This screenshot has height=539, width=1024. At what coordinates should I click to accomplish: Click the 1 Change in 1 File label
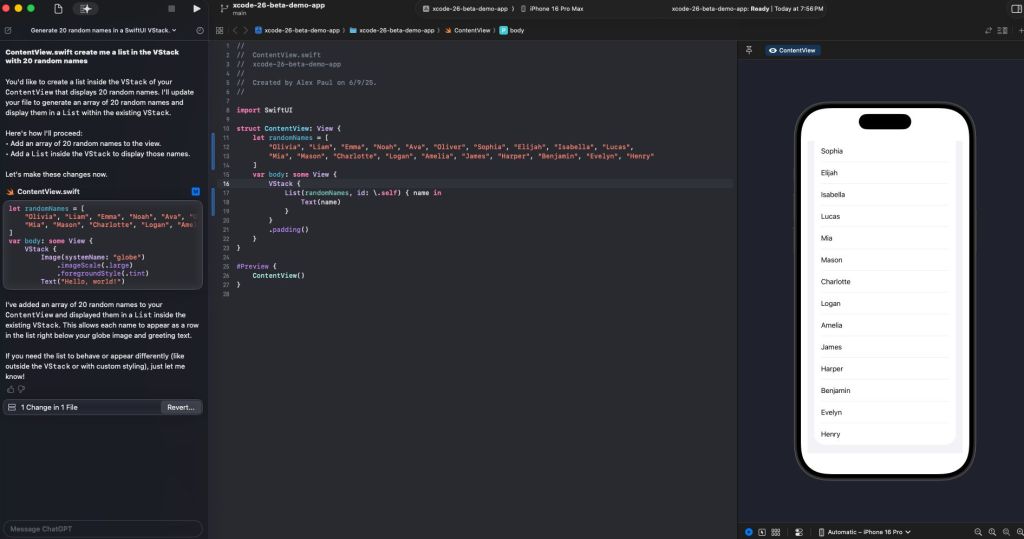coord(48,407)
